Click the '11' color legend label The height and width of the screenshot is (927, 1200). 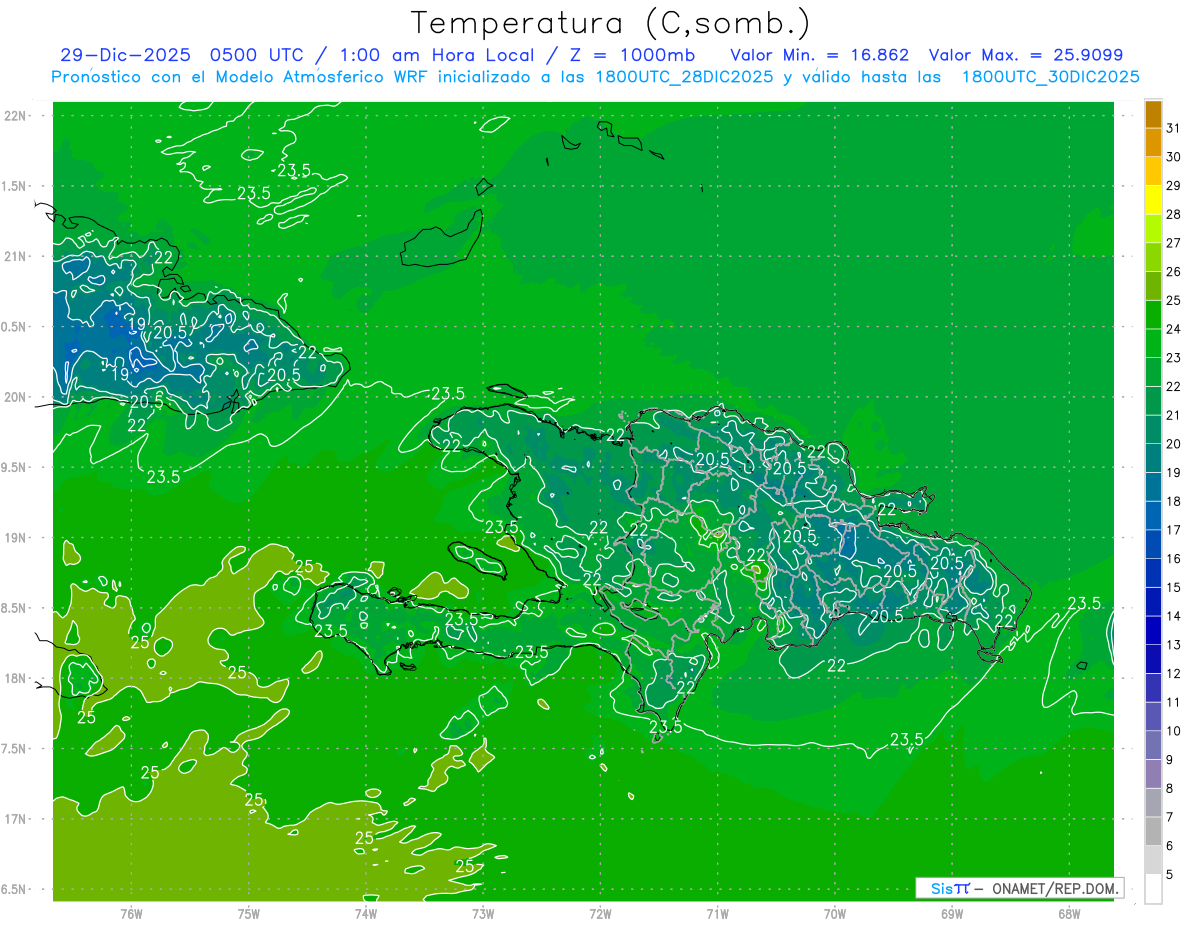(1174, 702)
